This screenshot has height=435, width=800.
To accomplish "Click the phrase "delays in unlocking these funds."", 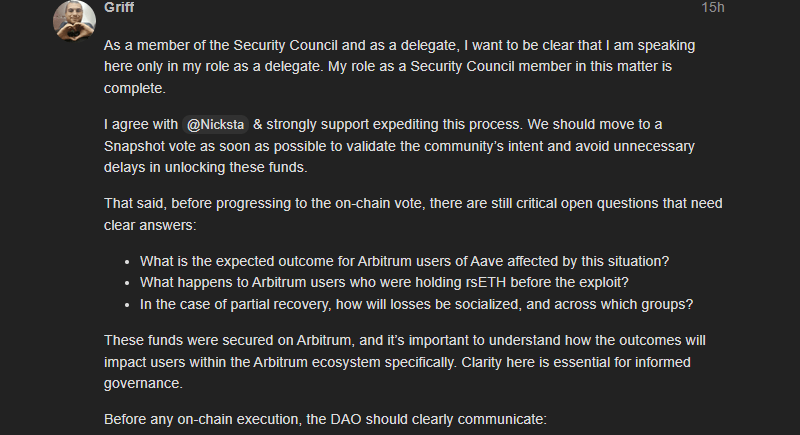I will tap(207, 168).
